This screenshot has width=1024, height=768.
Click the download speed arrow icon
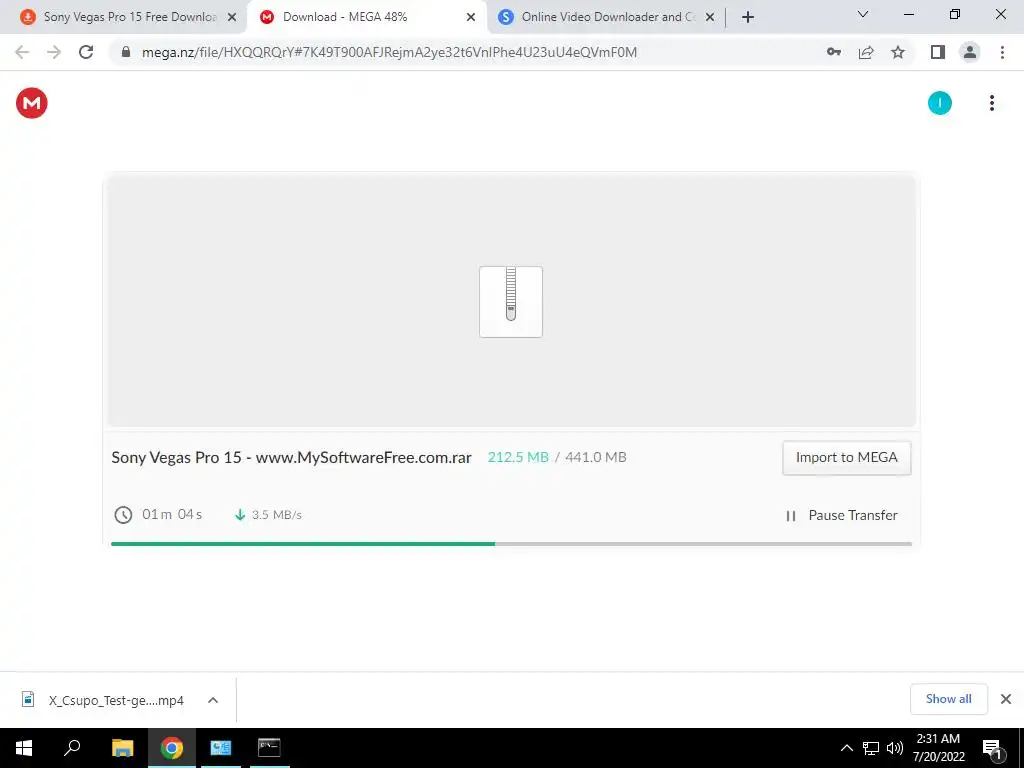click(x=240, y=515)
